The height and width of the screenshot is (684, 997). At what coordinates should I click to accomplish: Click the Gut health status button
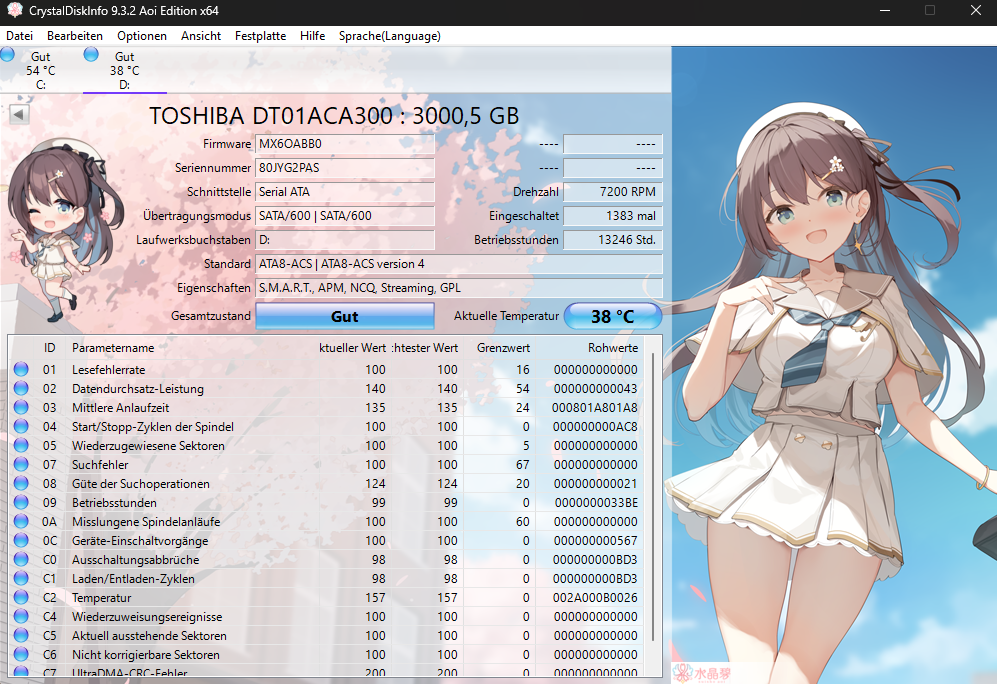[345, 316]
